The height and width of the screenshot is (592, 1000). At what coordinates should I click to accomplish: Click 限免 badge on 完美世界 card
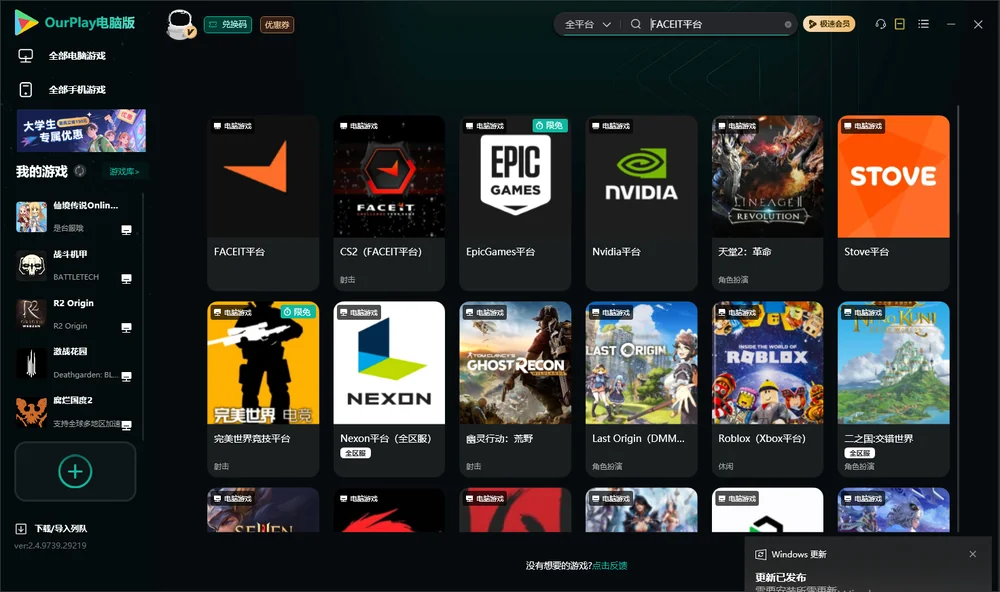(298, 312)
